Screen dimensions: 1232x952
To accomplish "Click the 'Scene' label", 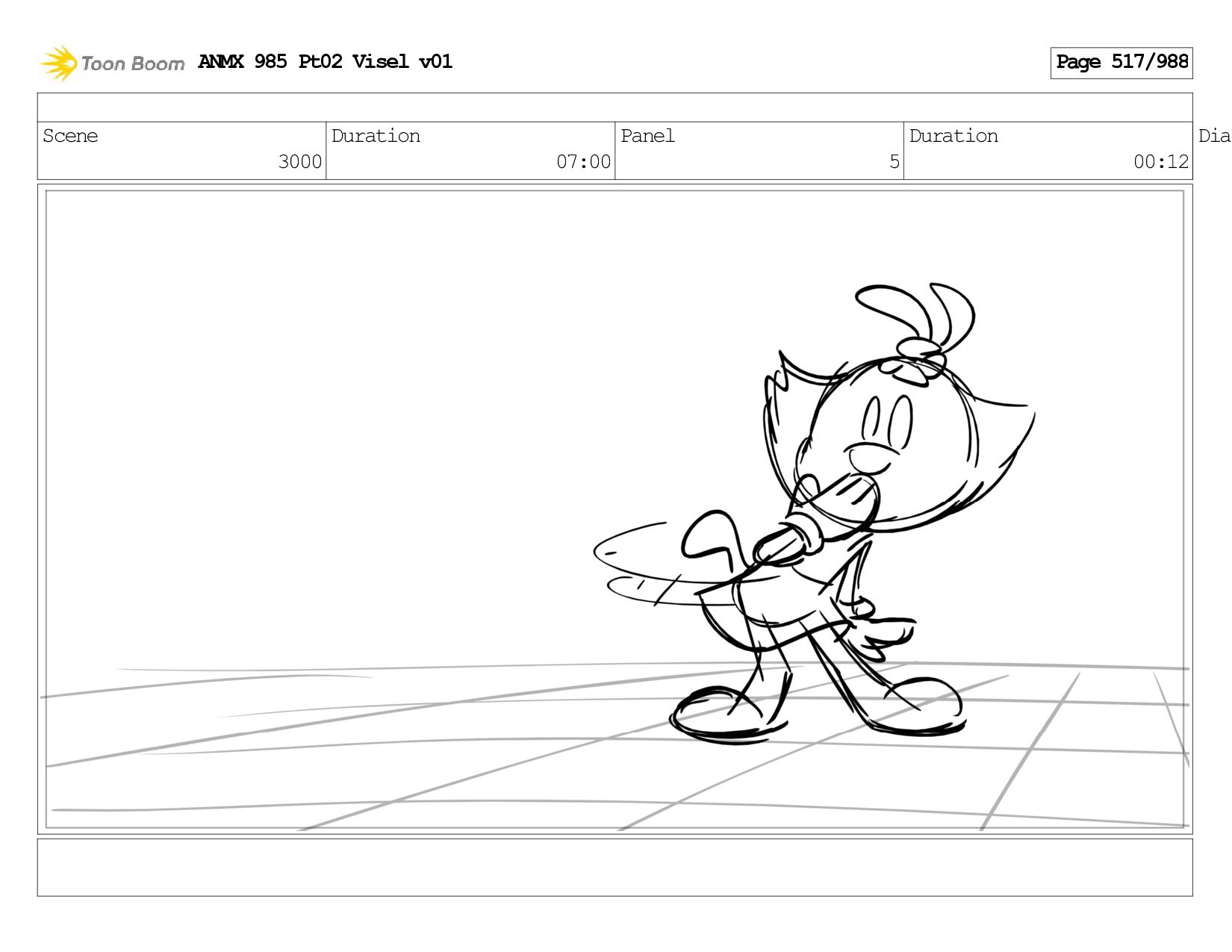I will pos(70,136).
